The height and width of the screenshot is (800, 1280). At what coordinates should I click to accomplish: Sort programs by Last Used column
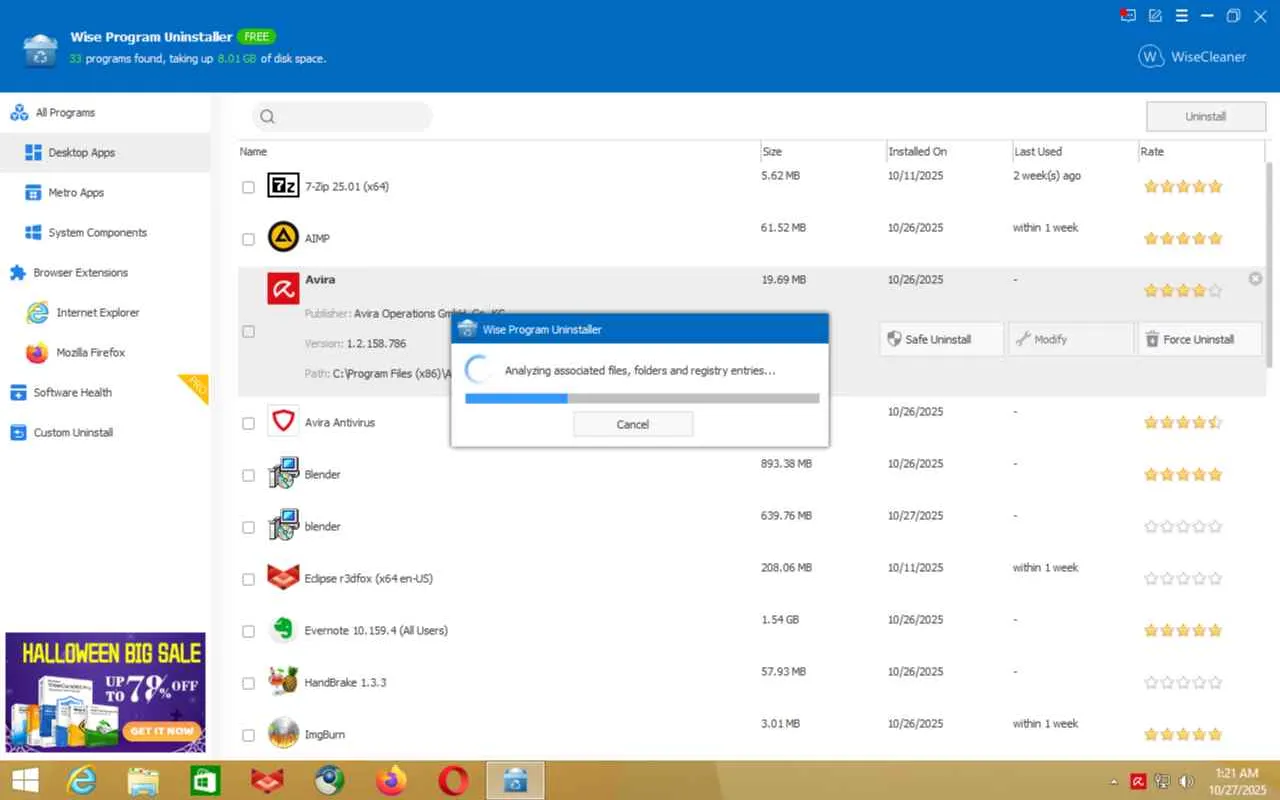[x=1074, y=152]
